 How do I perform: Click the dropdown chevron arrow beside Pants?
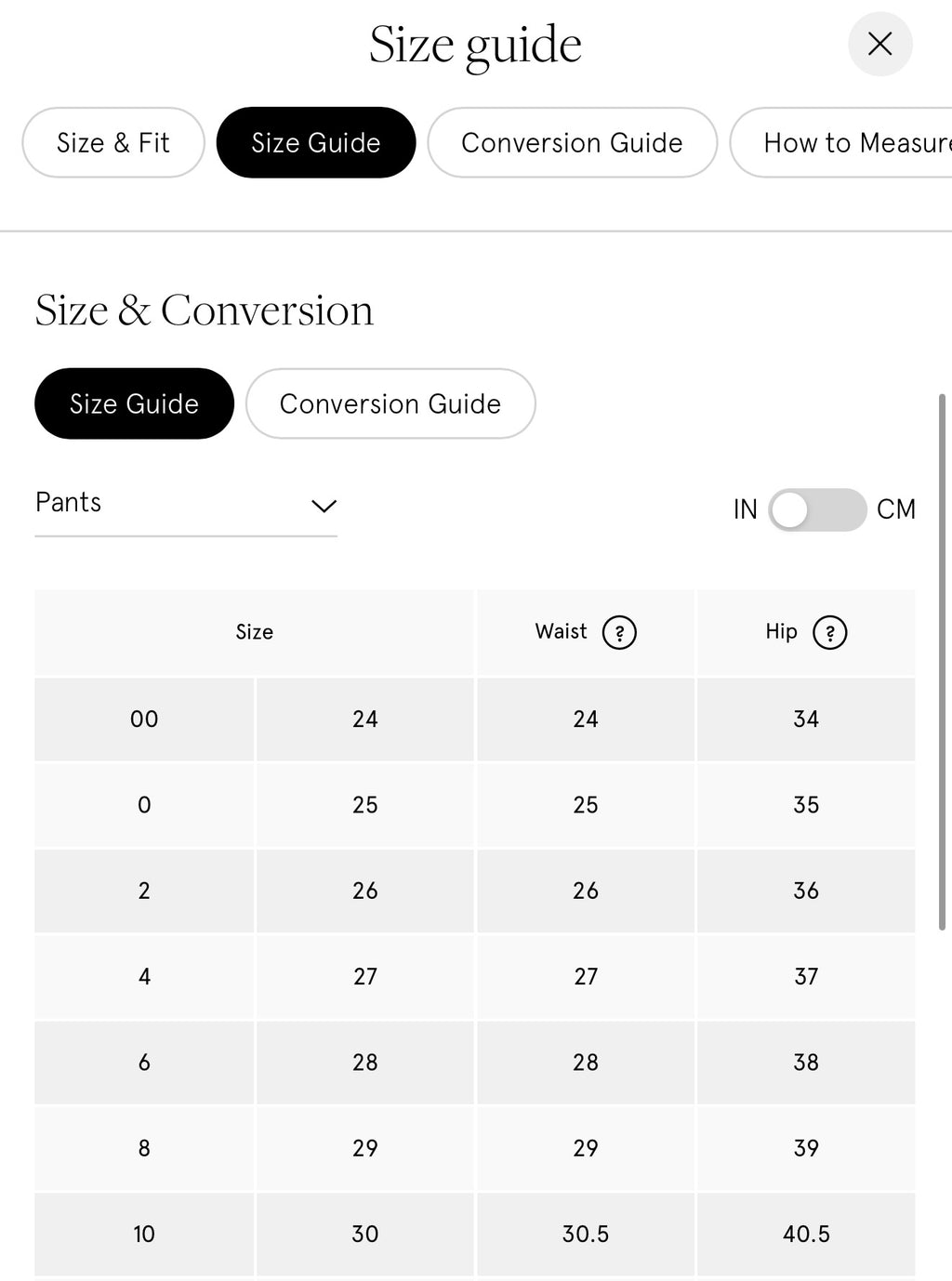point(324,506)
